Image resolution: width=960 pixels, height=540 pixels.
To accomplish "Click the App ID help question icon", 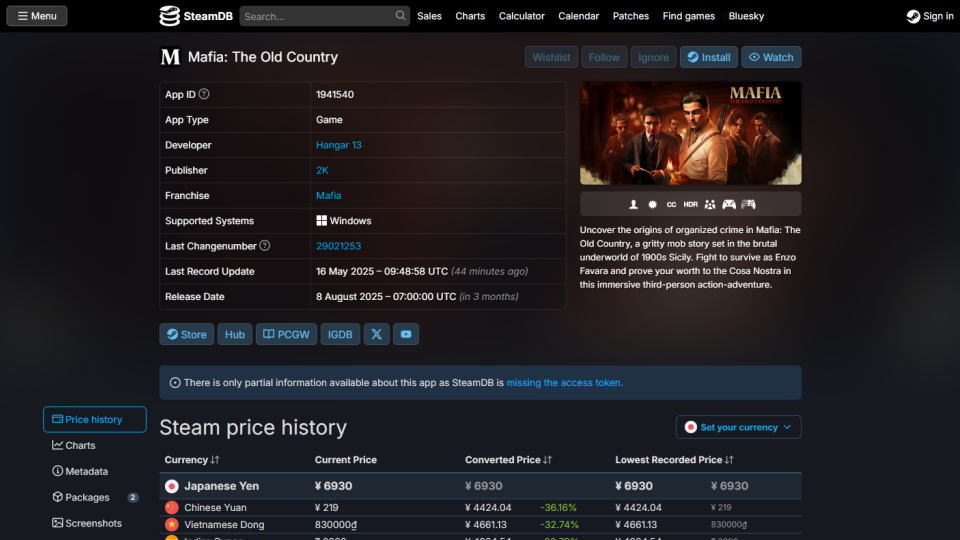I will (x=204, y=94).
